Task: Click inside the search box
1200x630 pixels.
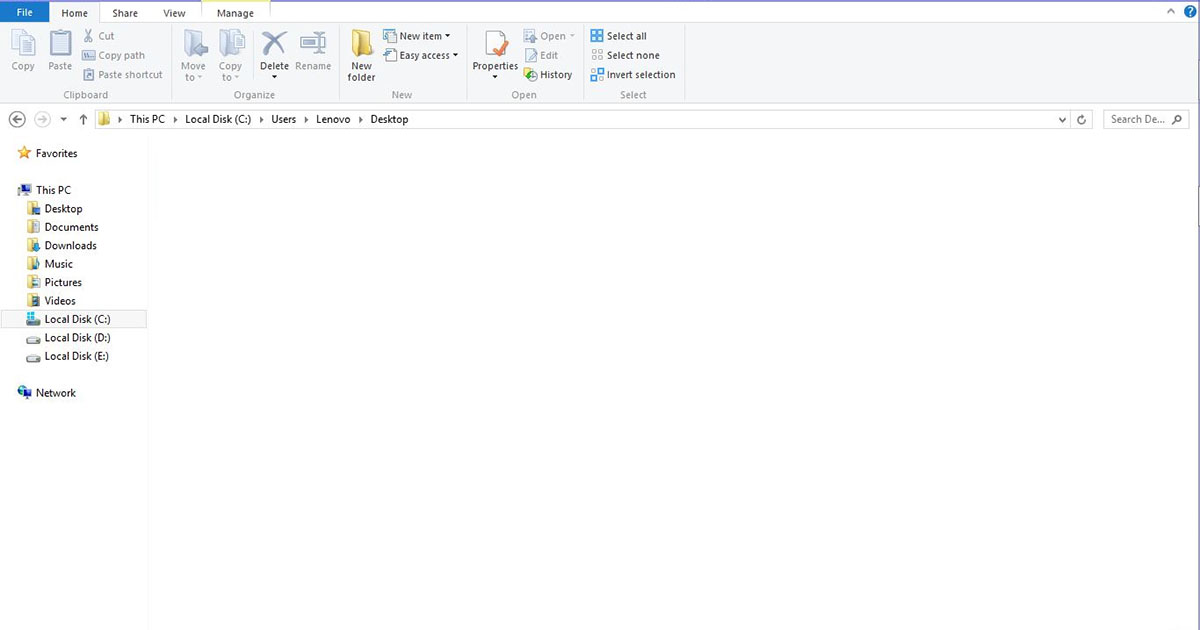Action: point(1140,119)
